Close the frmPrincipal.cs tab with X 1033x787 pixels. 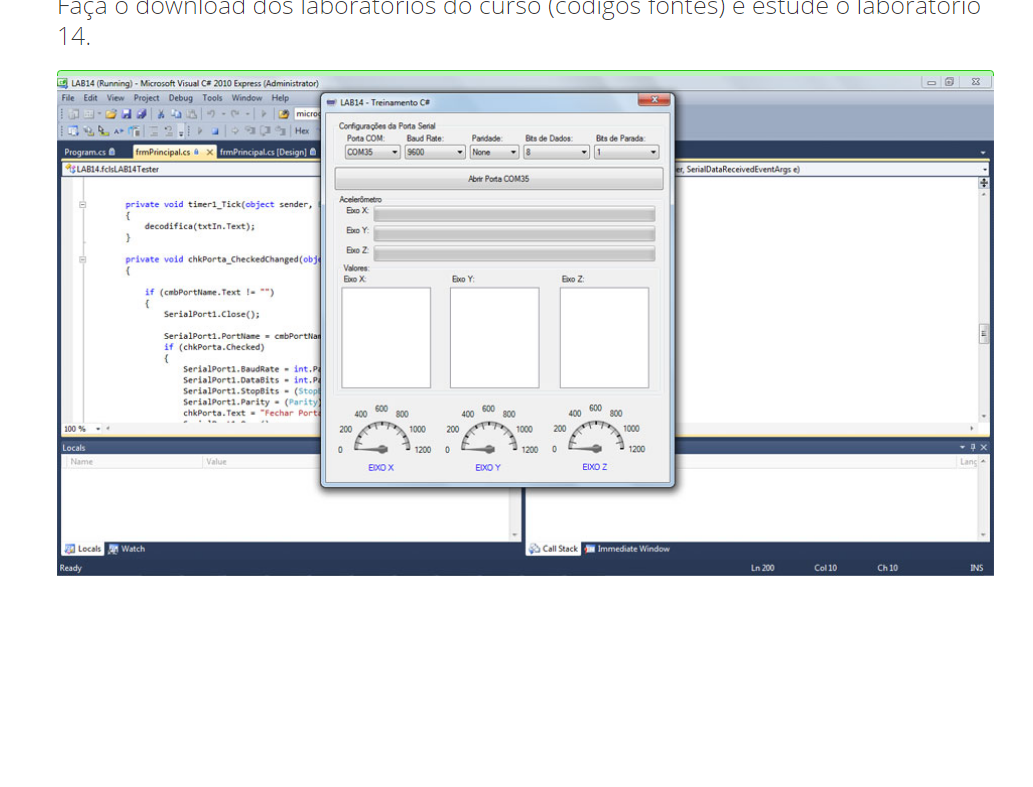point(210,152)
